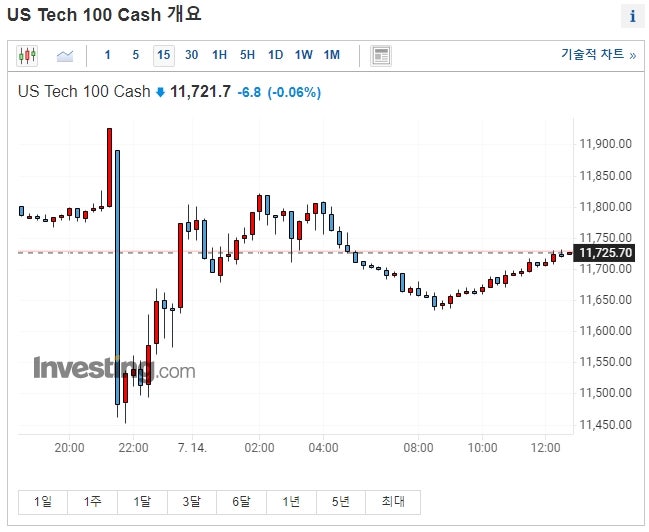Choose the 최대 range tab

393,502
